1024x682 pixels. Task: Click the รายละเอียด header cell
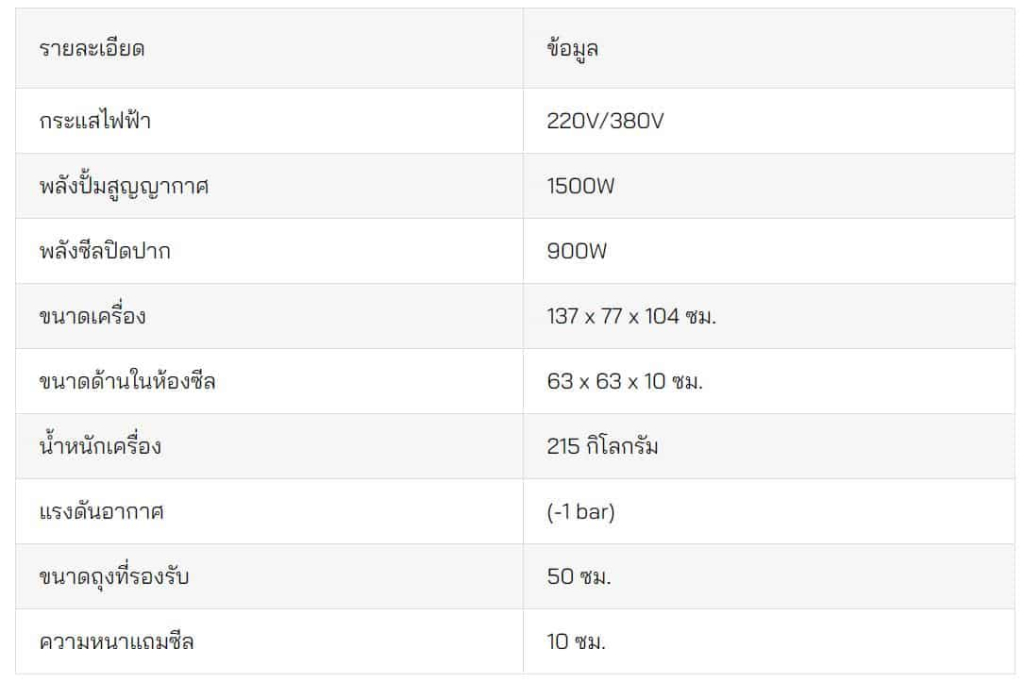point(269,48)
